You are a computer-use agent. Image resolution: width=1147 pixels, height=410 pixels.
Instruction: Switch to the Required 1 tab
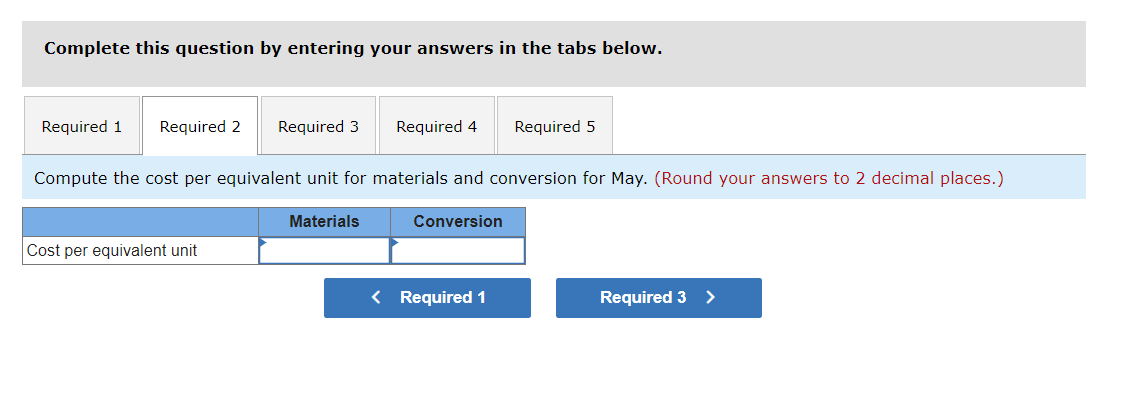click(82, 127)
